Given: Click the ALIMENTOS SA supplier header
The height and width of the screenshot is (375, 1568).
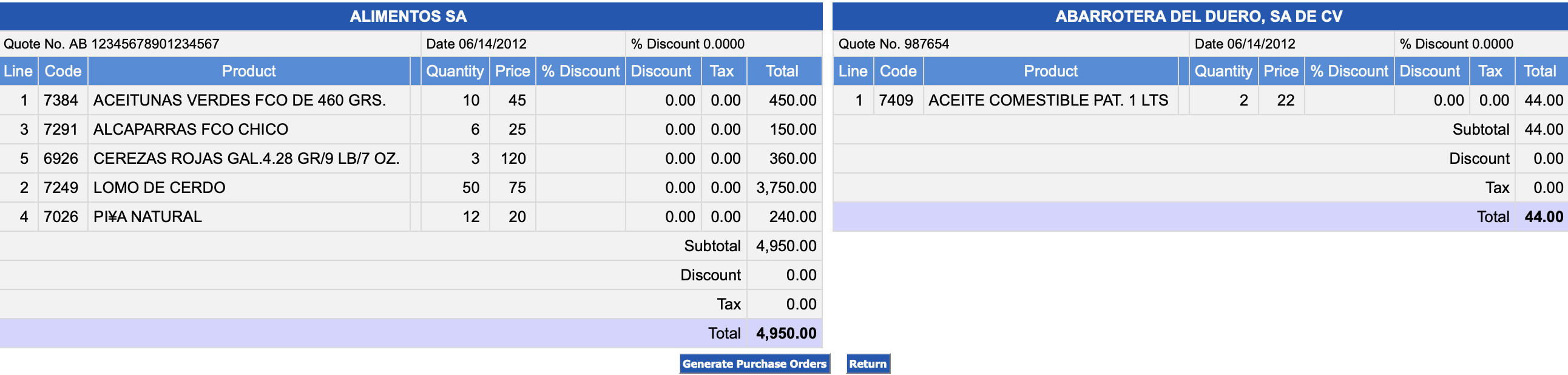Looking at the screenshot, I should click(x=408, y=16).
